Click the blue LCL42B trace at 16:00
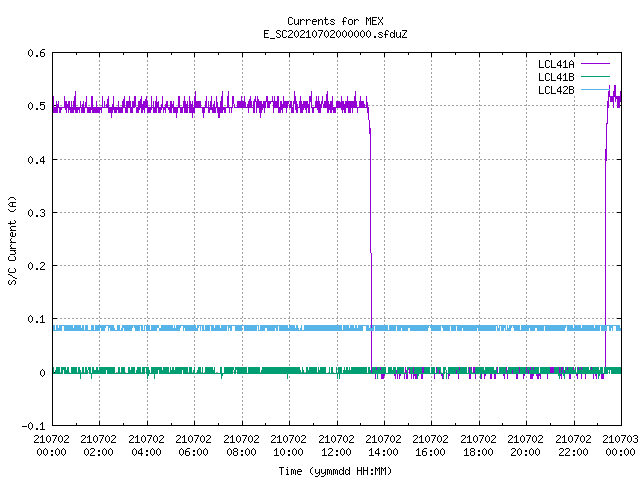Viewport: 640px width, 480px height. pos(431,328)
